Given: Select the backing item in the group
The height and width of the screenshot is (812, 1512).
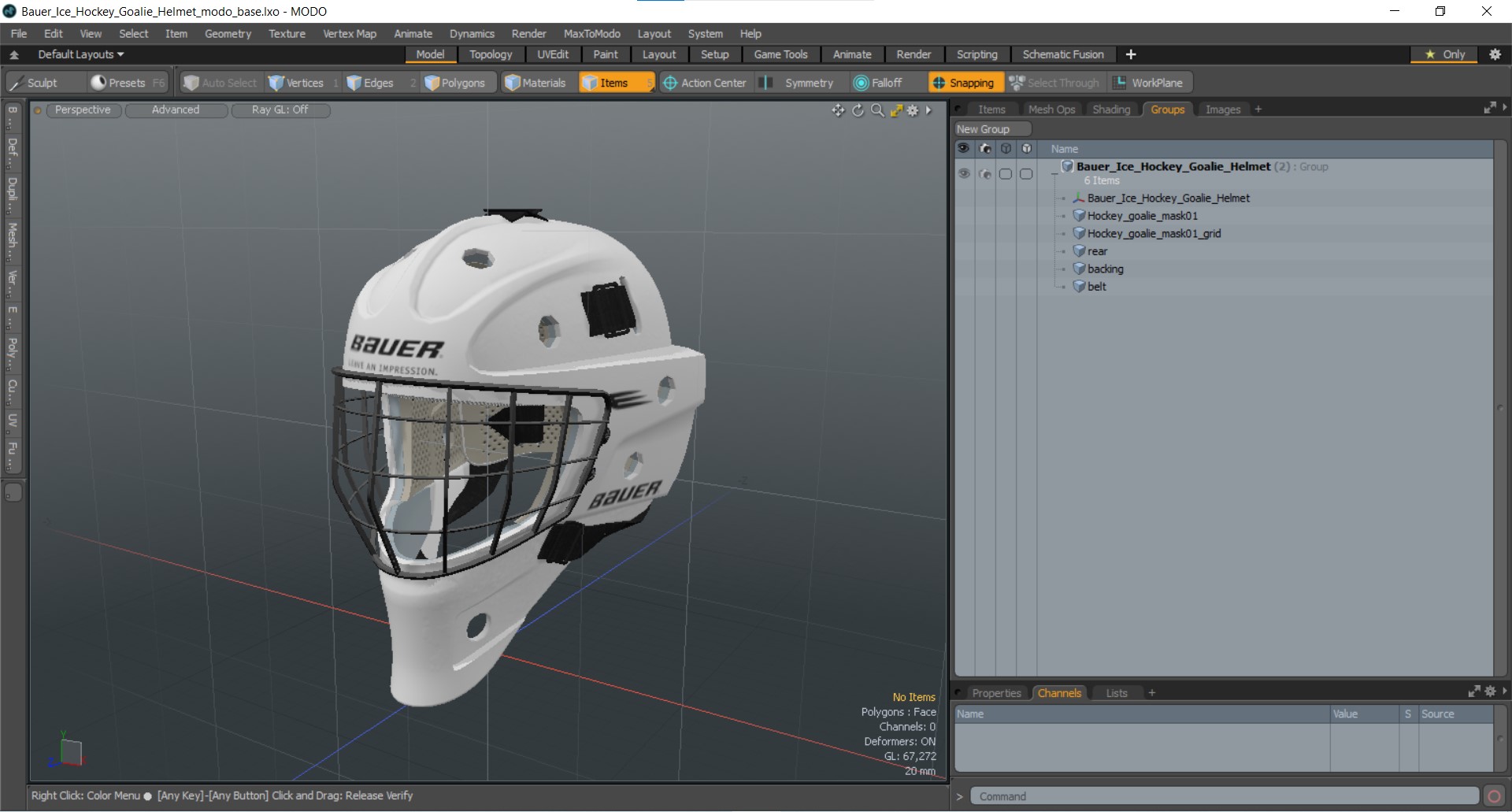Looking at the screenshot, I should [1105, 269].
